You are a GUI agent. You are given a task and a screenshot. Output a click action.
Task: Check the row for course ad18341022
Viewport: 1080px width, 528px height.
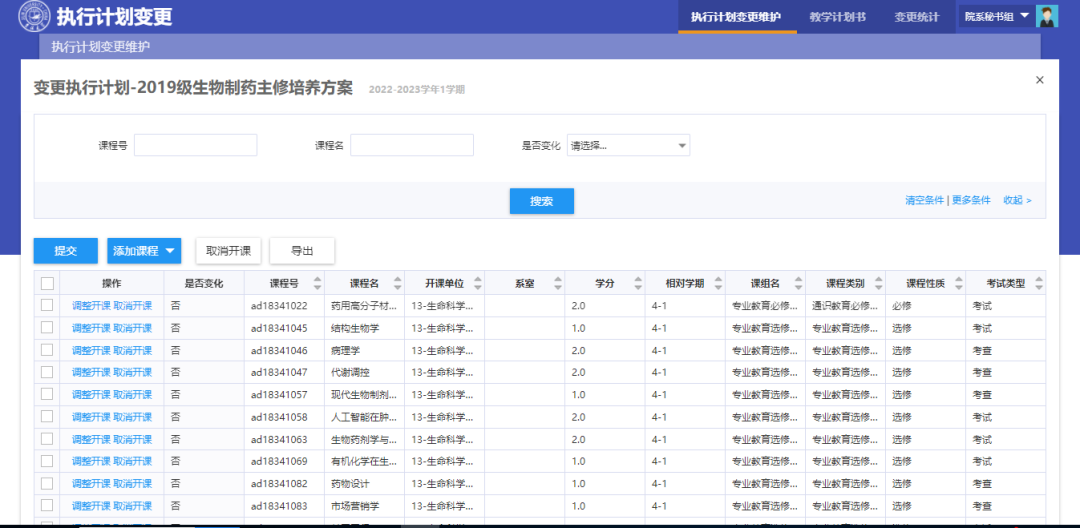pyautogui.click(x=47, y=306)
